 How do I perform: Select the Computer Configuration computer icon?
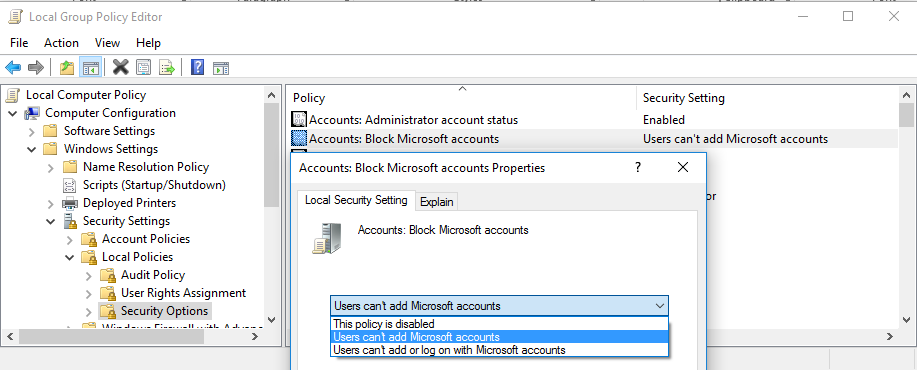pyautogui.click(x=32, y=113)
